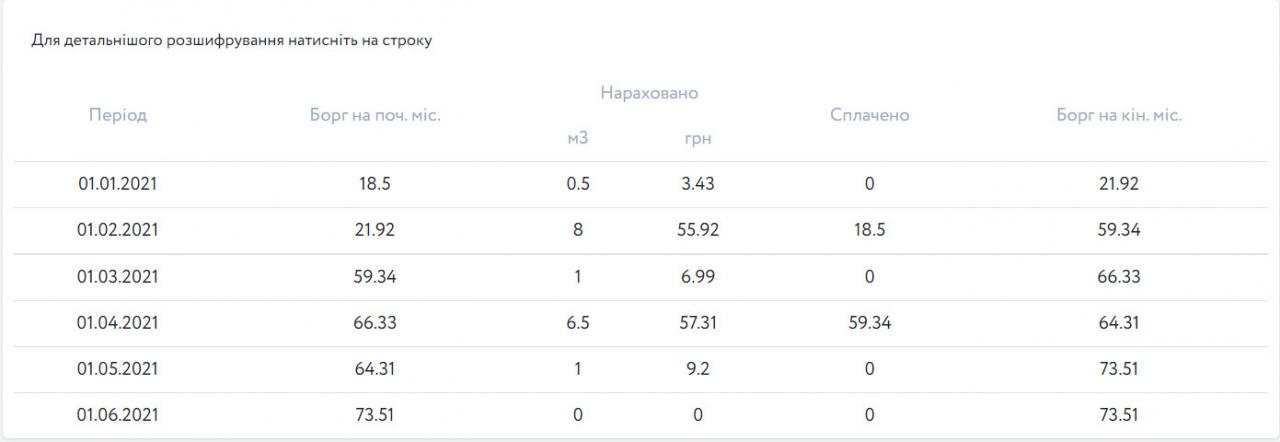The image size is (1280, 442).
Task: Click the "Борг на поч. міс." column header
Action: pyautogui.click(x=375, y=115)
